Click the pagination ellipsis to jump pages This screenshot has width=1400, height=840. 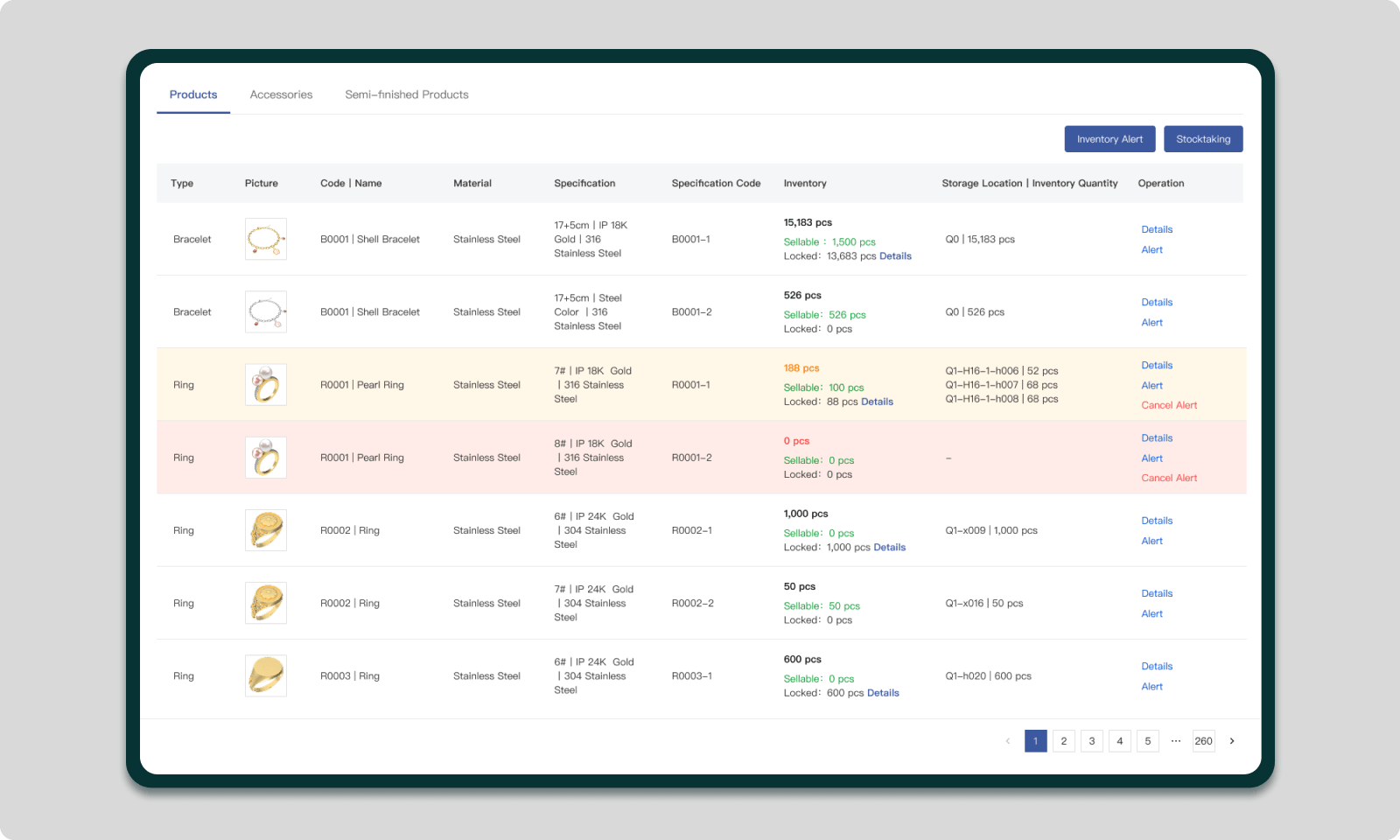pos(1176,741)
